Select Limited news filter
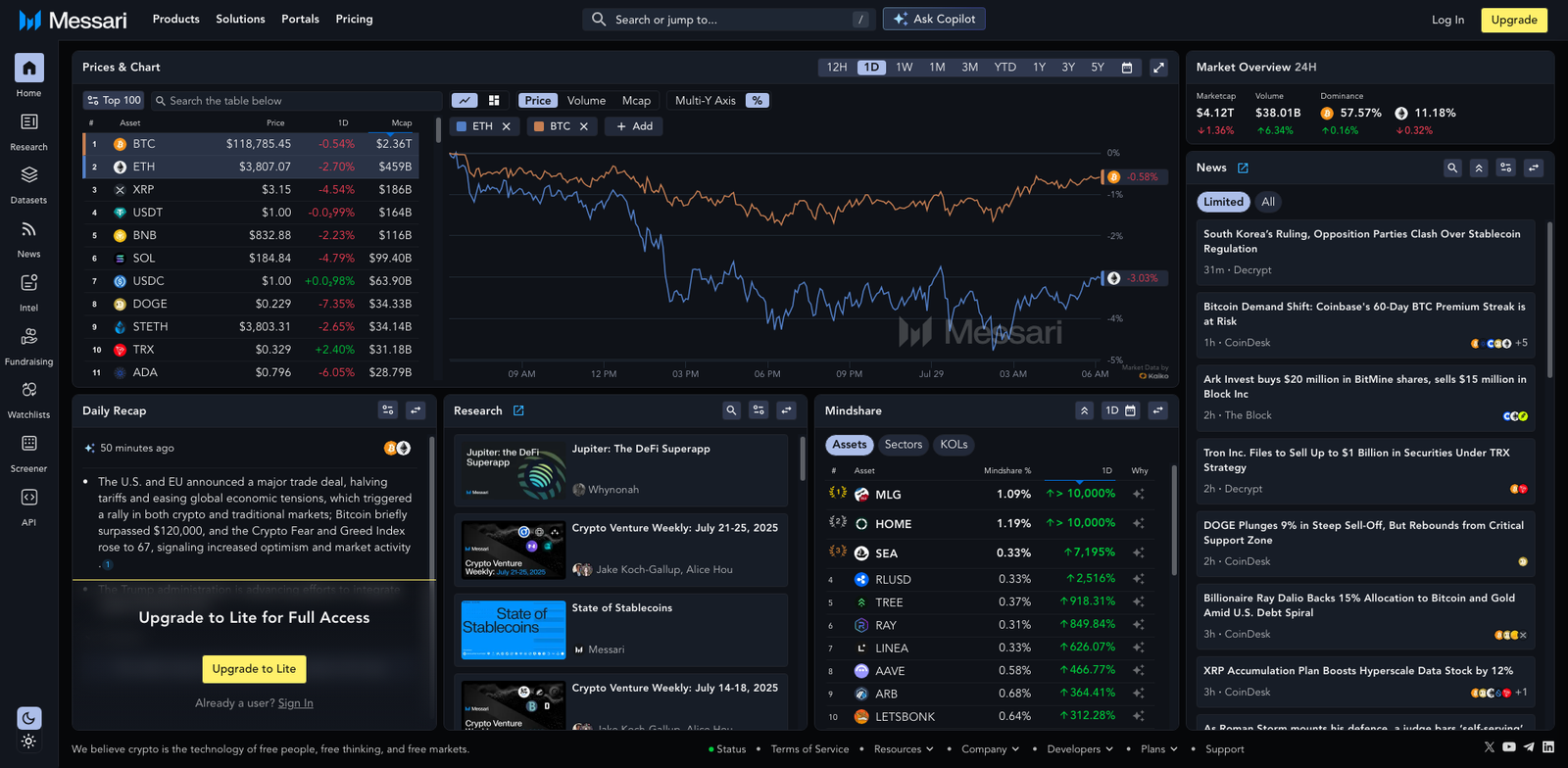 [x=1223, y=202]
